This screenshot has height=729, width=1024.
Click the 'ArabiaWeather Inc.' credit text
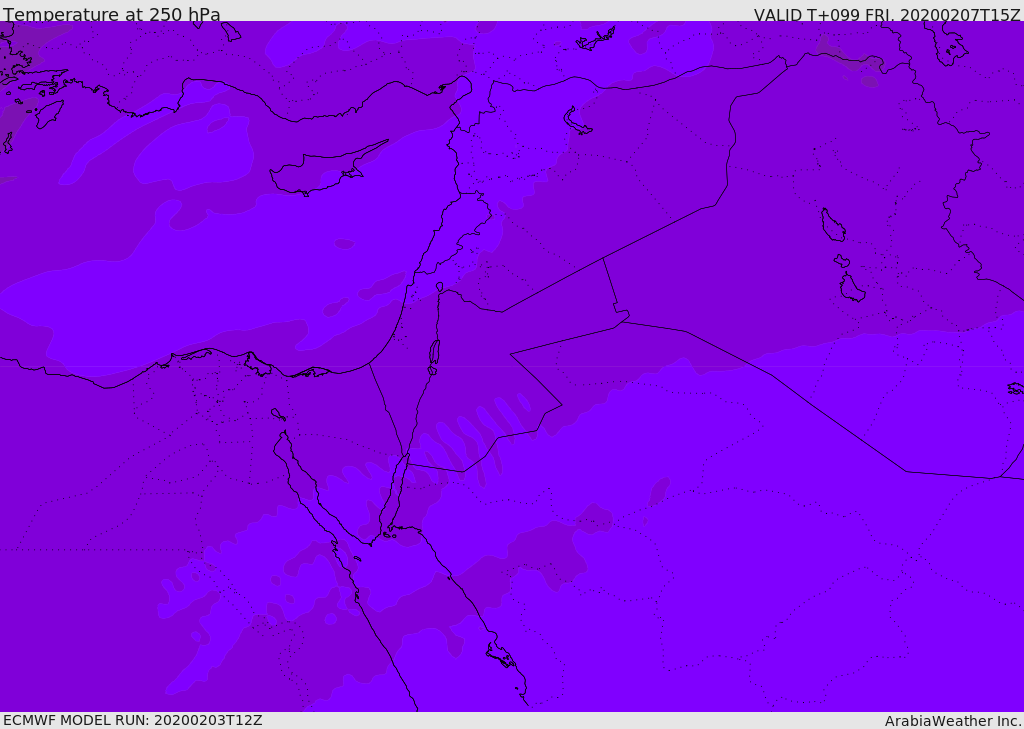[953, 721]
